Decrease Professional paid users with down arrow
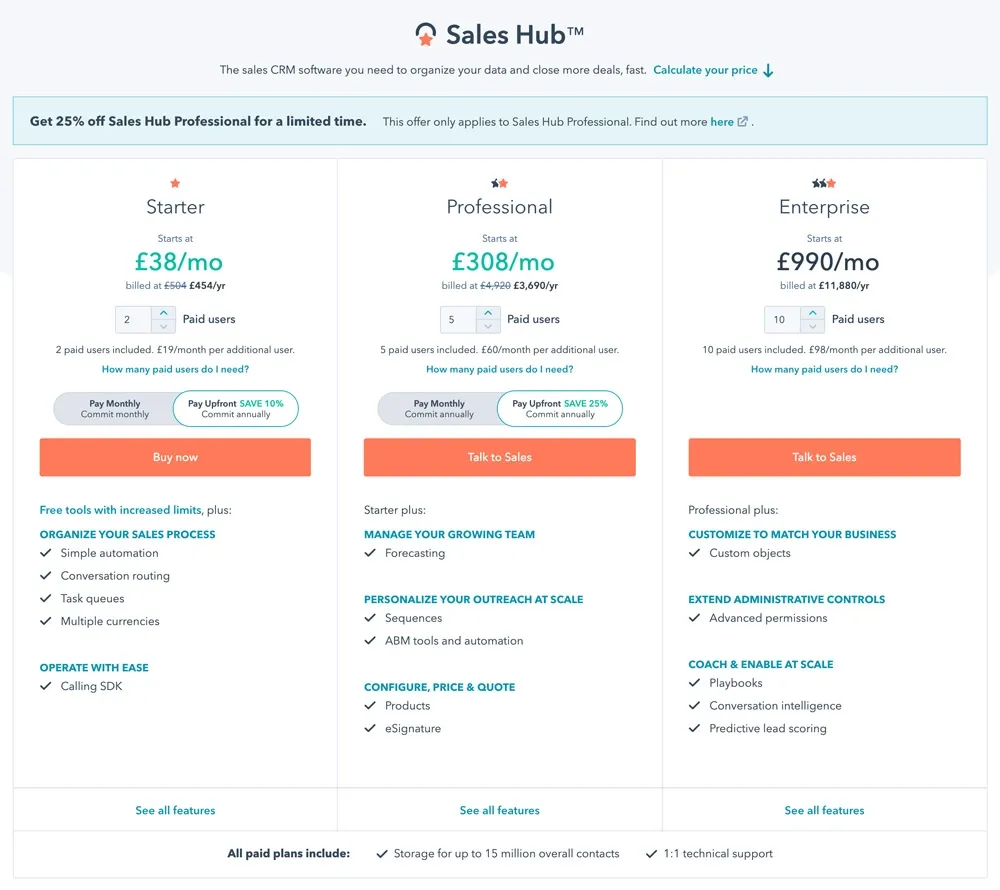1000x890 pixels. tap(488, 326)
